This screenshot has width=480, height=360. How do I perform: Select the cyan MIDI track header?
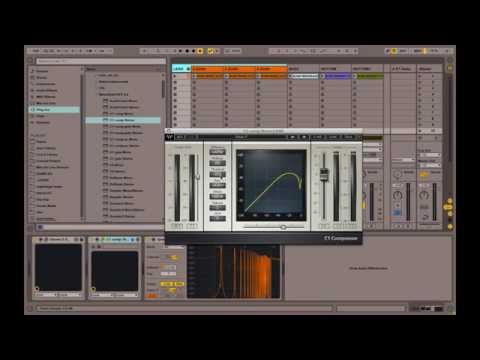181,69
